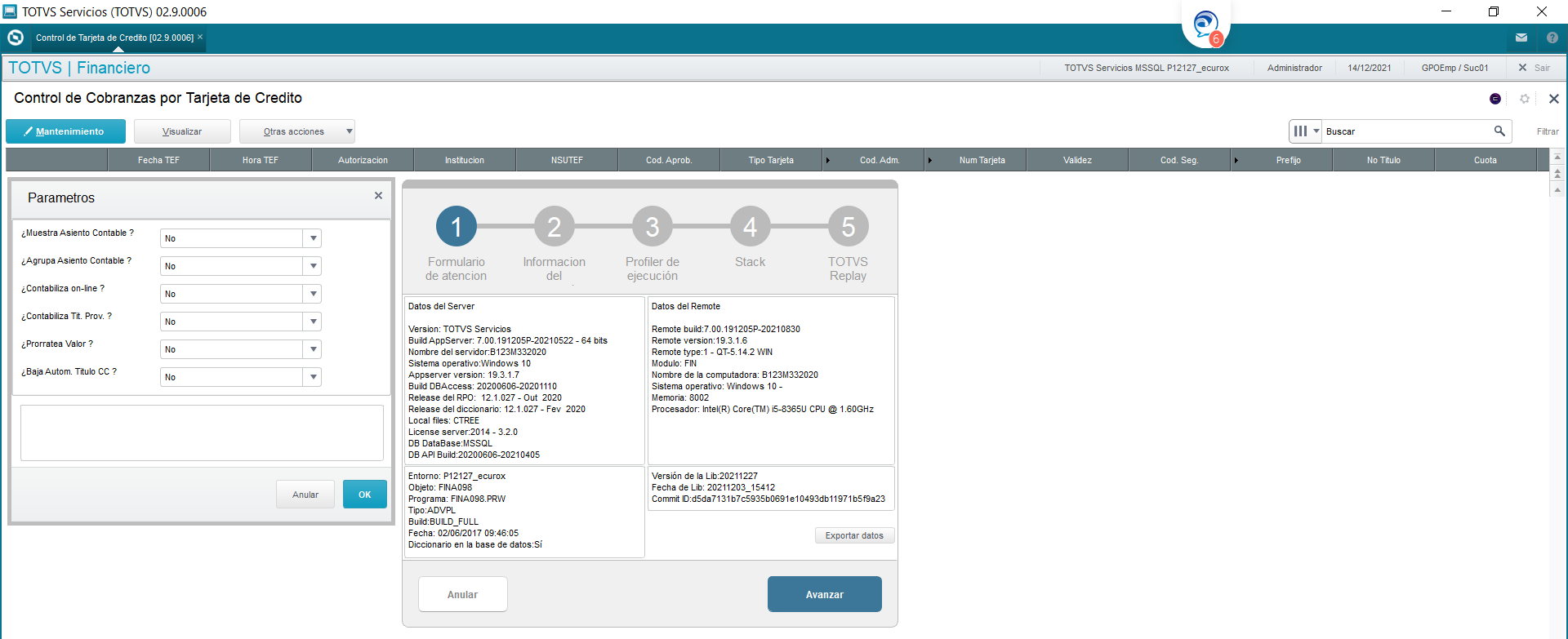
Task: Expand ¿Muestra Asiento Contable? dropdown
Action: tap(313, 238)
